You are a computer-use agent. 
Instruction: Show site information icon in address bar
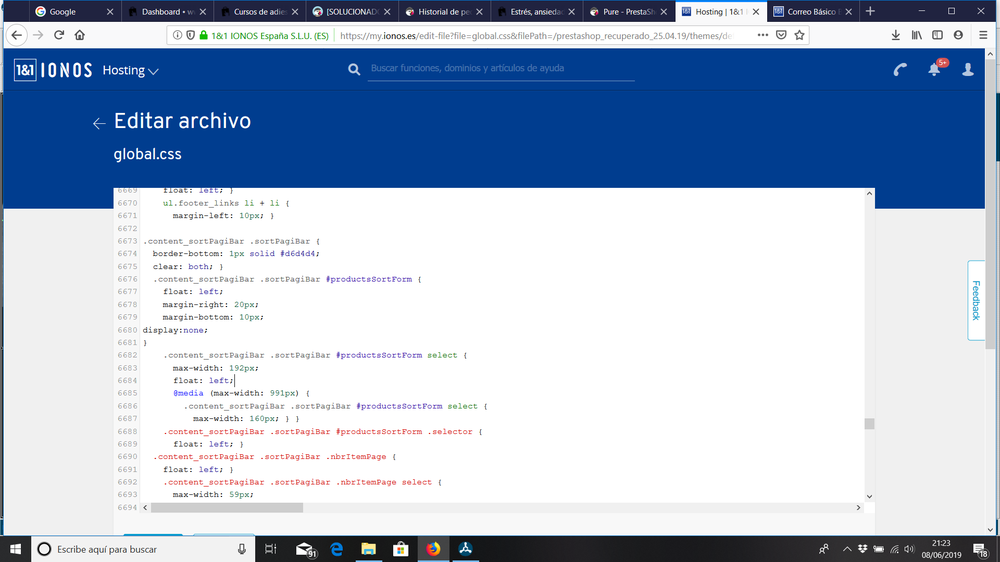177,35
